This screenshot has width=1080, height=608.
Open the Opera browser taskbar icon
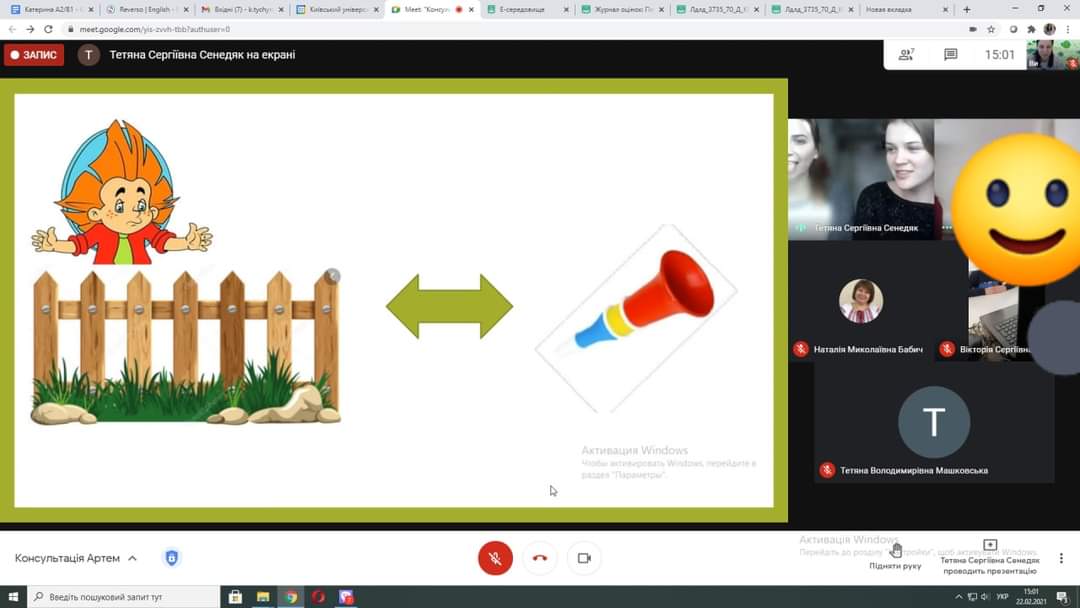click(318, 597)
